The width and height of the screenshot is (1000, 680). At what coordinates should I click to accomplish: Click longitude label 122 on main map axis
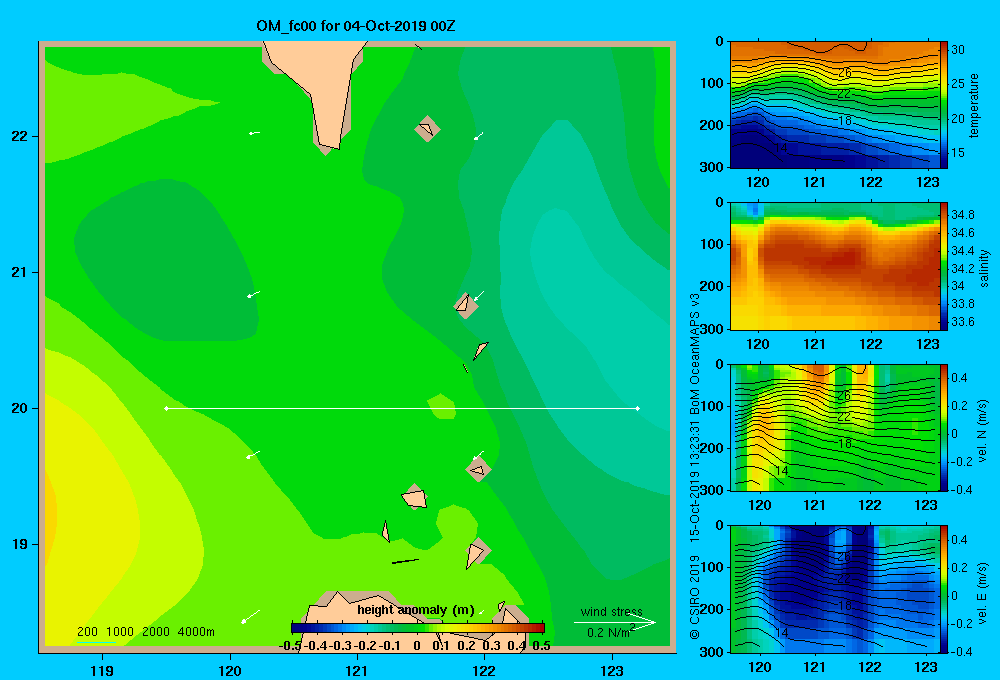click(484, 670)
